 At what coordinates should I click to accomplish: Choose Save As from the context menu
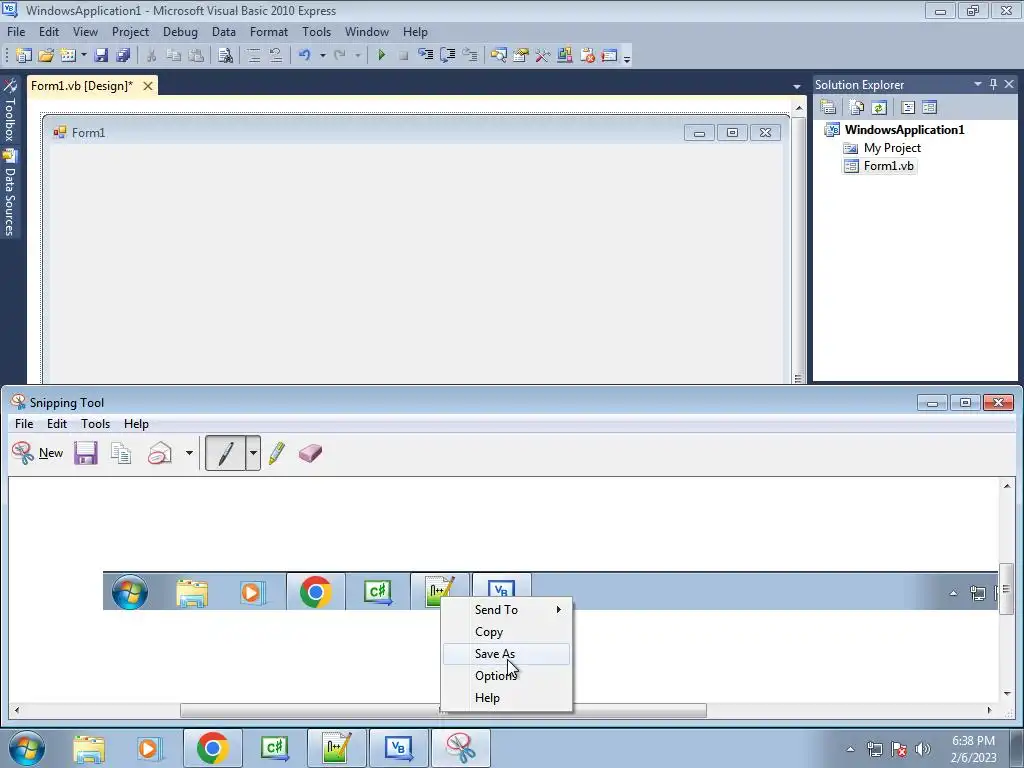(x=506, y=654)
